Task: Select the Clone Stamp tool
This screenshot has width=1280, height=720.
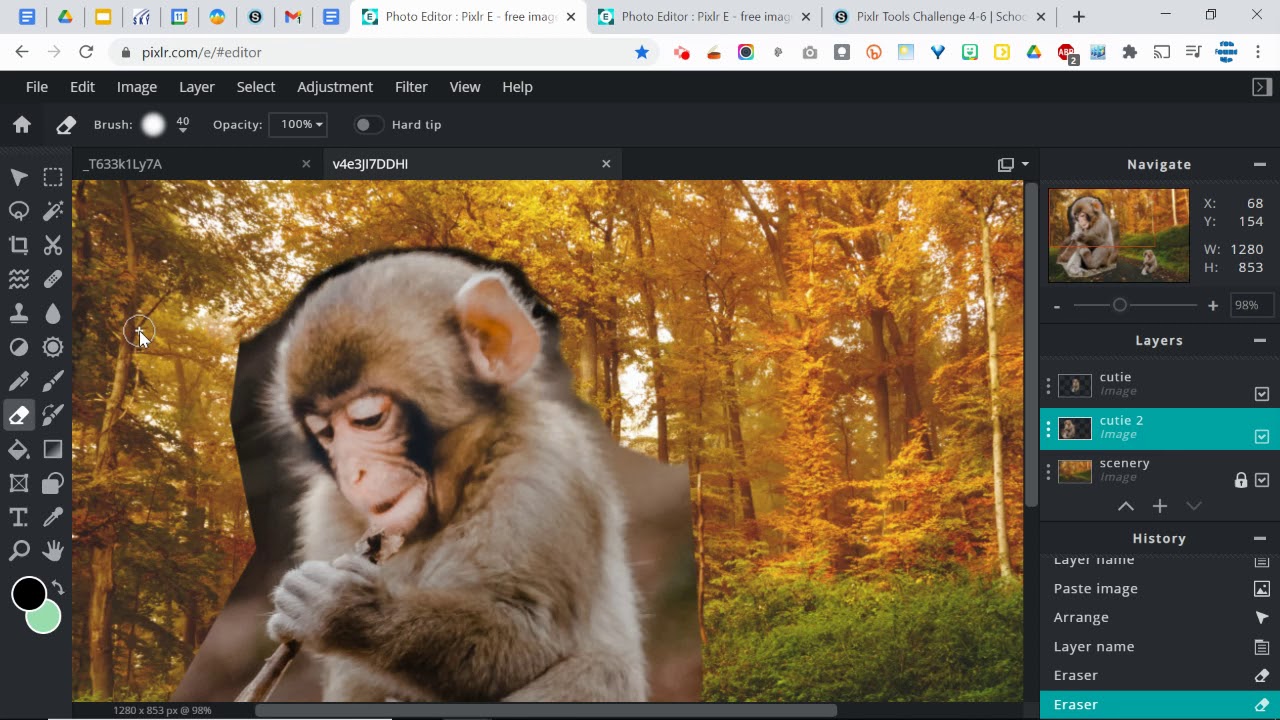Action: click(19, 313)
